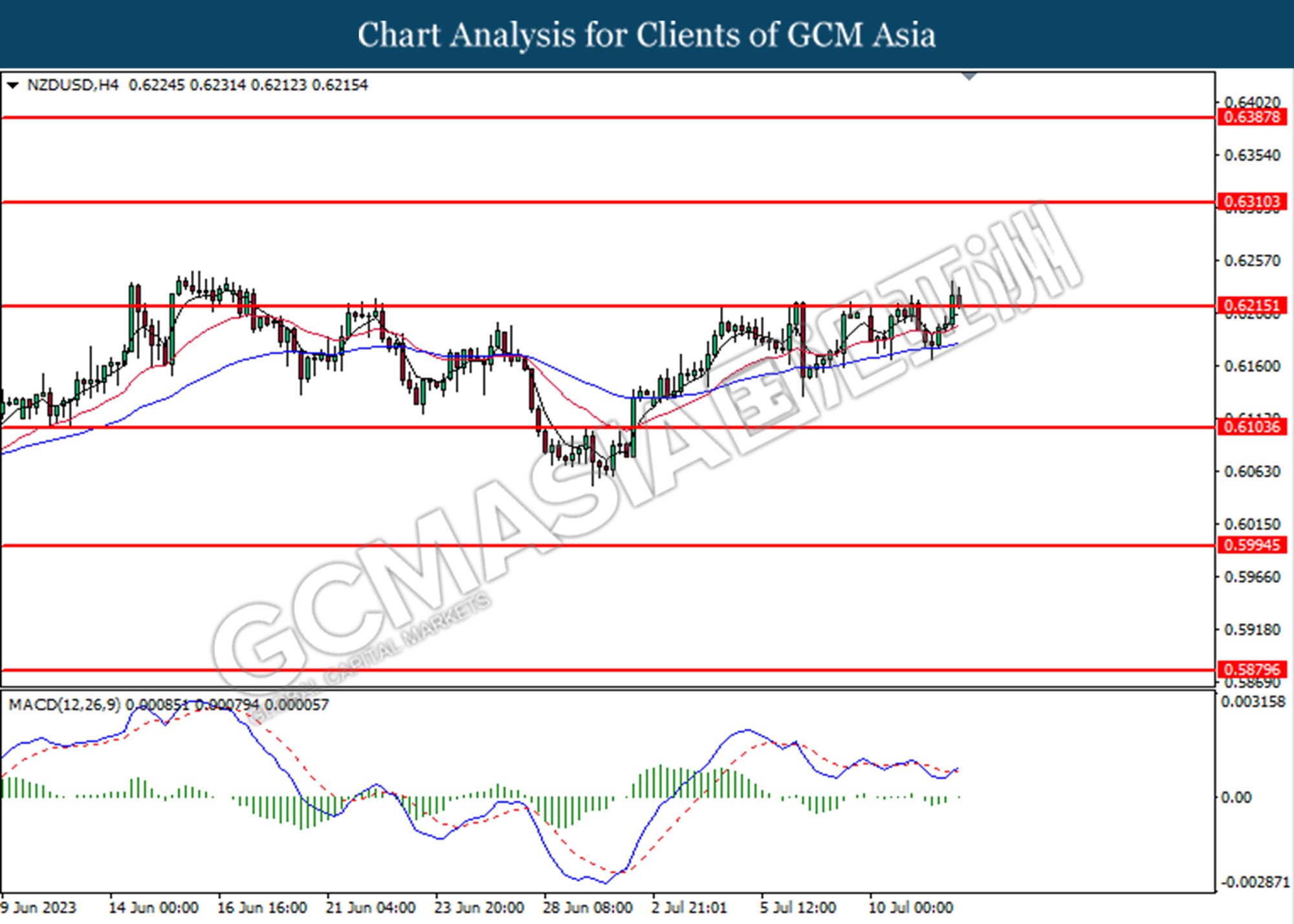
Task: Click the 0.59660 price scale value
Action: click(1252, 577)
